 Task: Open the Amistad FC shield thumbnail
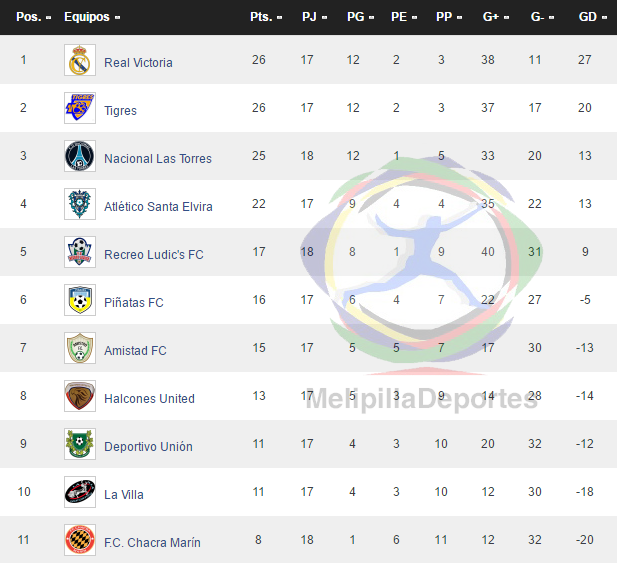coord(80,348)
